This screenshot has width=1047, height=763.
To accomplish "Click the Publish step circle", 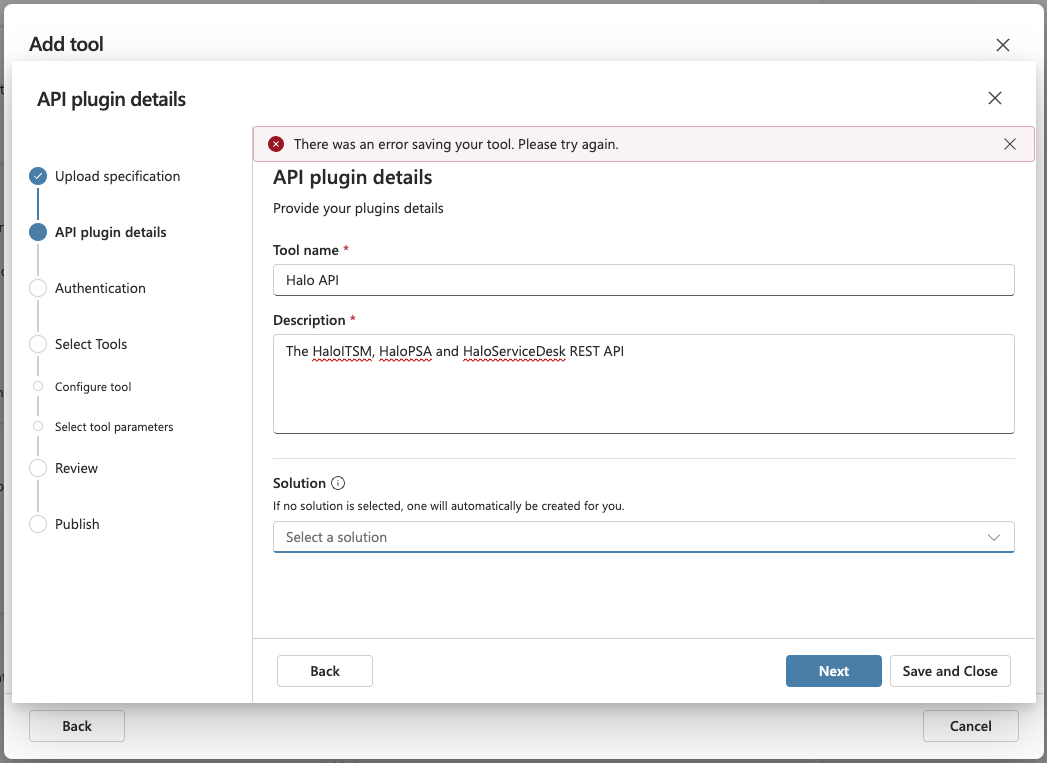I will click(x=38, y=524).
